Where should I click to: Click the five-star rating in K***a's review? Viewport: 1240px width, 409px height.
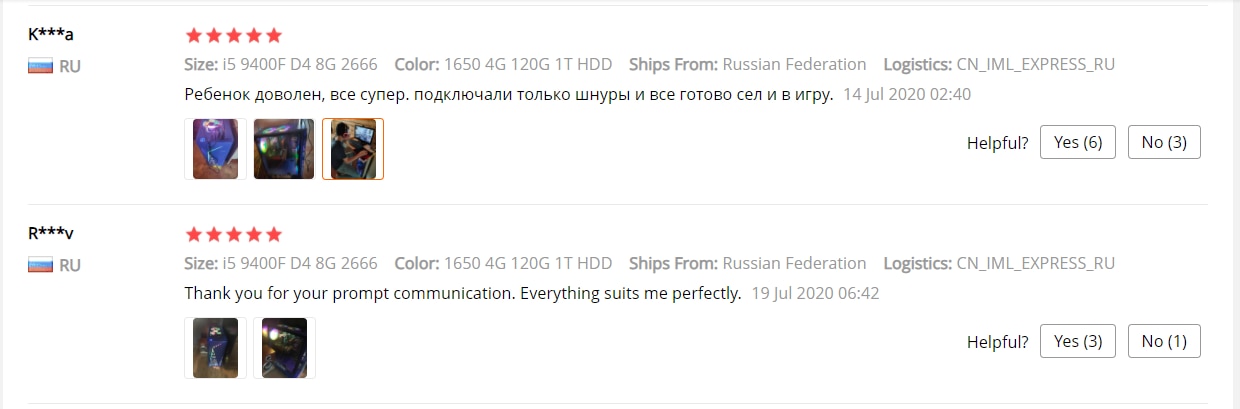pyautogui.click(x=234, y=35)
